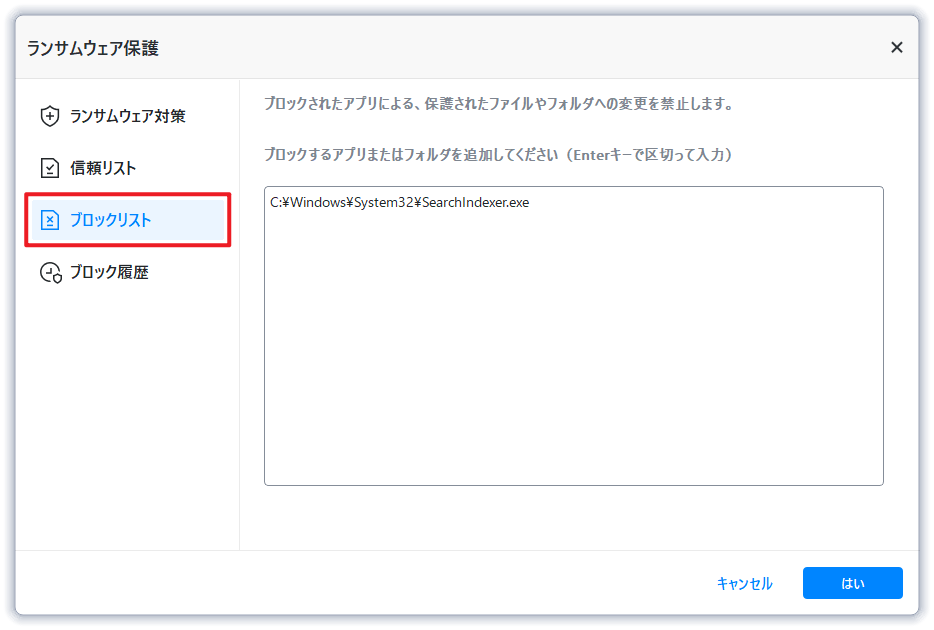Click the ランサムウェア保護 dialog title
Image resolution: width=934 pixels, height=630 pixels.
coord(93,48)
